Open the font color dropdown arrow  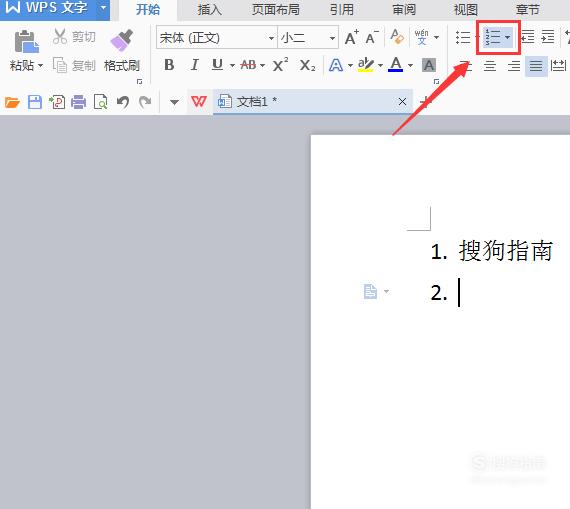click(x=410, y=66)
